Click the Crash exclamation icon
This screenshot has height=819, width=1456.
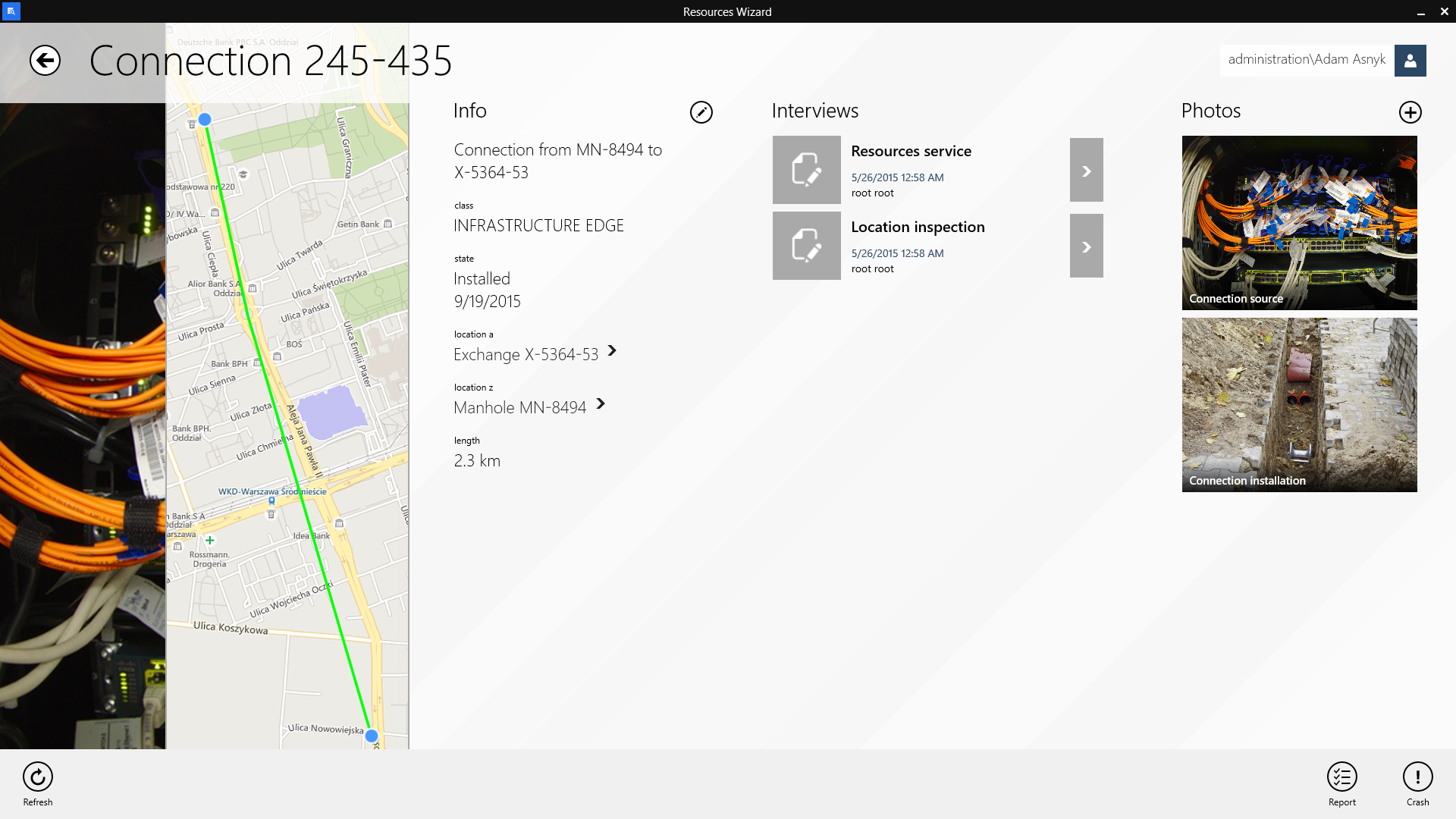[x=1417, y=777]
